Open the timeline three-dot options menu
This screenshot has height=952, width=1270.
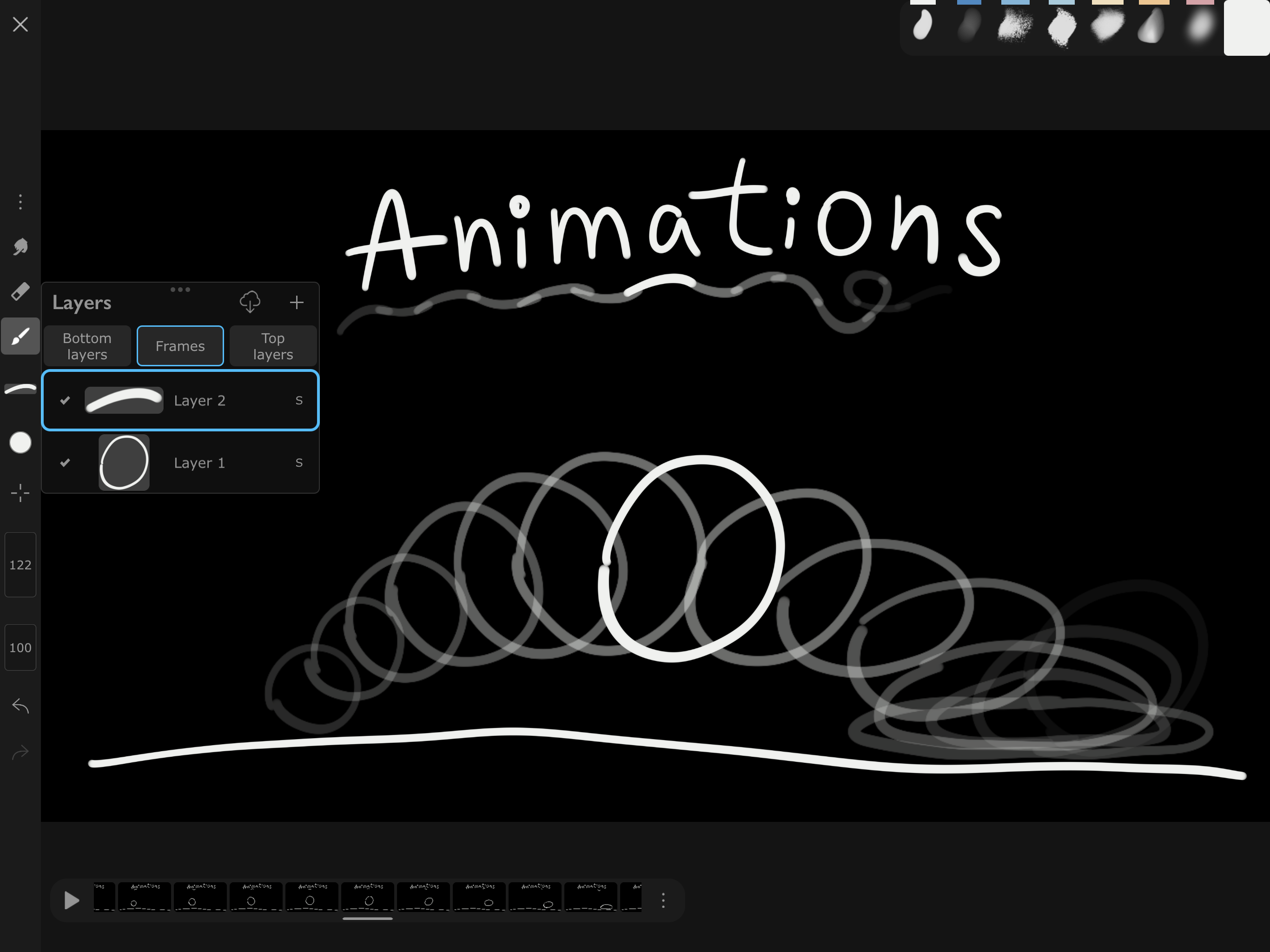[x=663, y=900]
